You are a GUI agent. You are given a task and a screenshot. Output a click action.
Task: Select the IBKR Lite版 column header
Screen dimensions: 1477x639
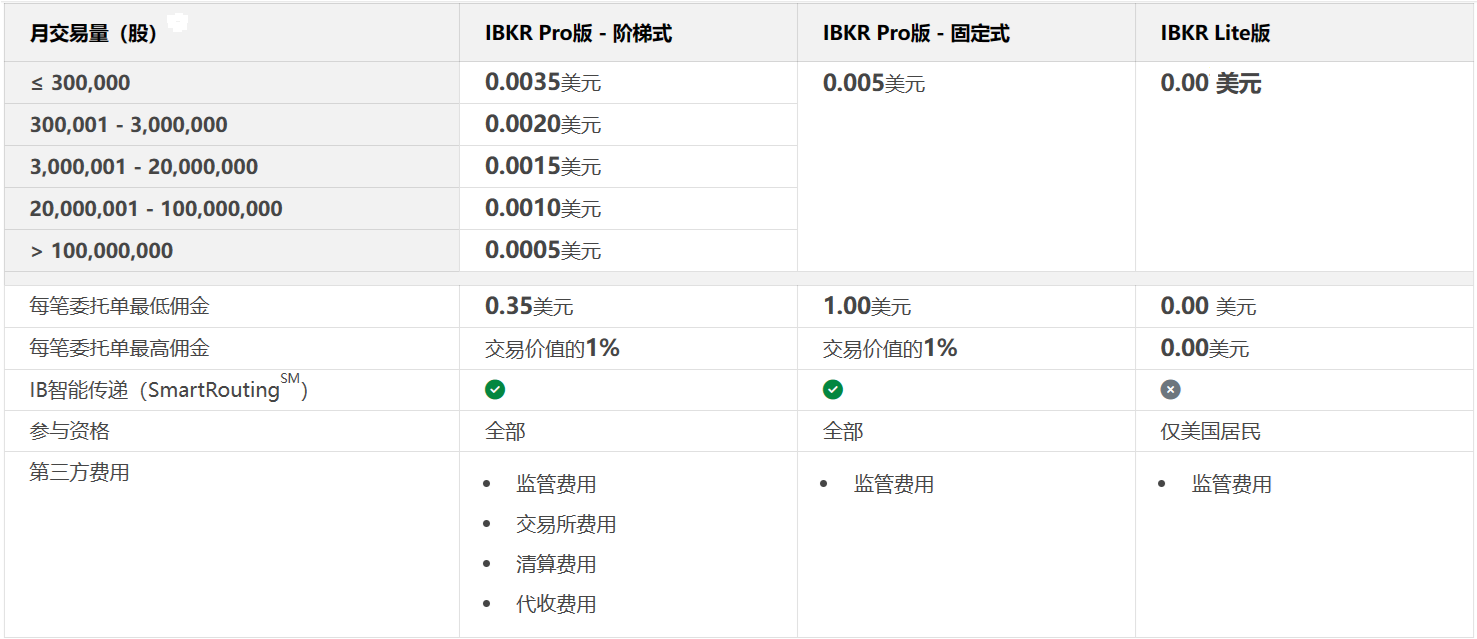(x=1304, y=33)
